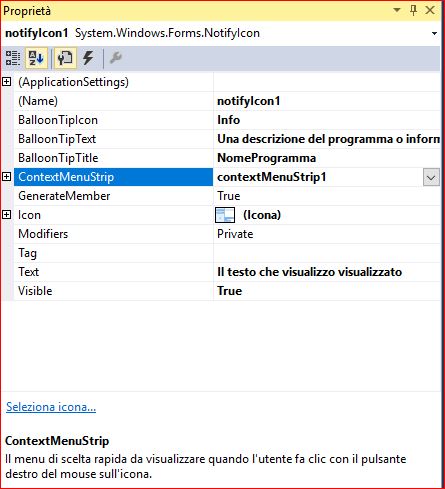Expand the (ApplicationSettings) node
The width and height of the screenshot is (445, 489).
pyautogui.click(x=7, y=82)
